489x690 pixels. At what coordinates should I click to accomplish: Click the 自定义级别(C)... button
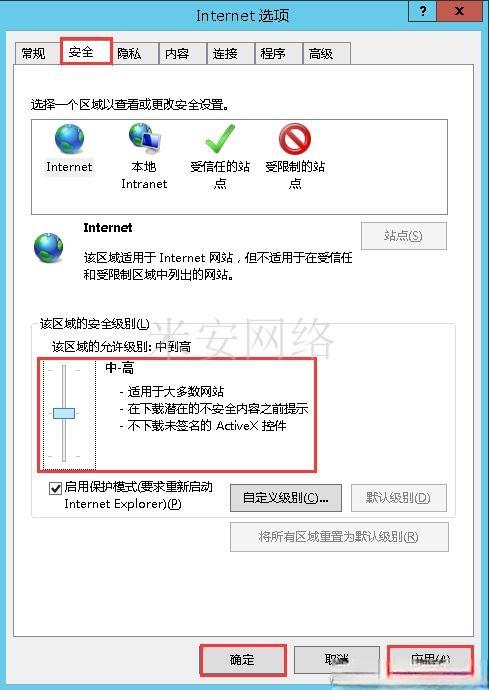286,498
